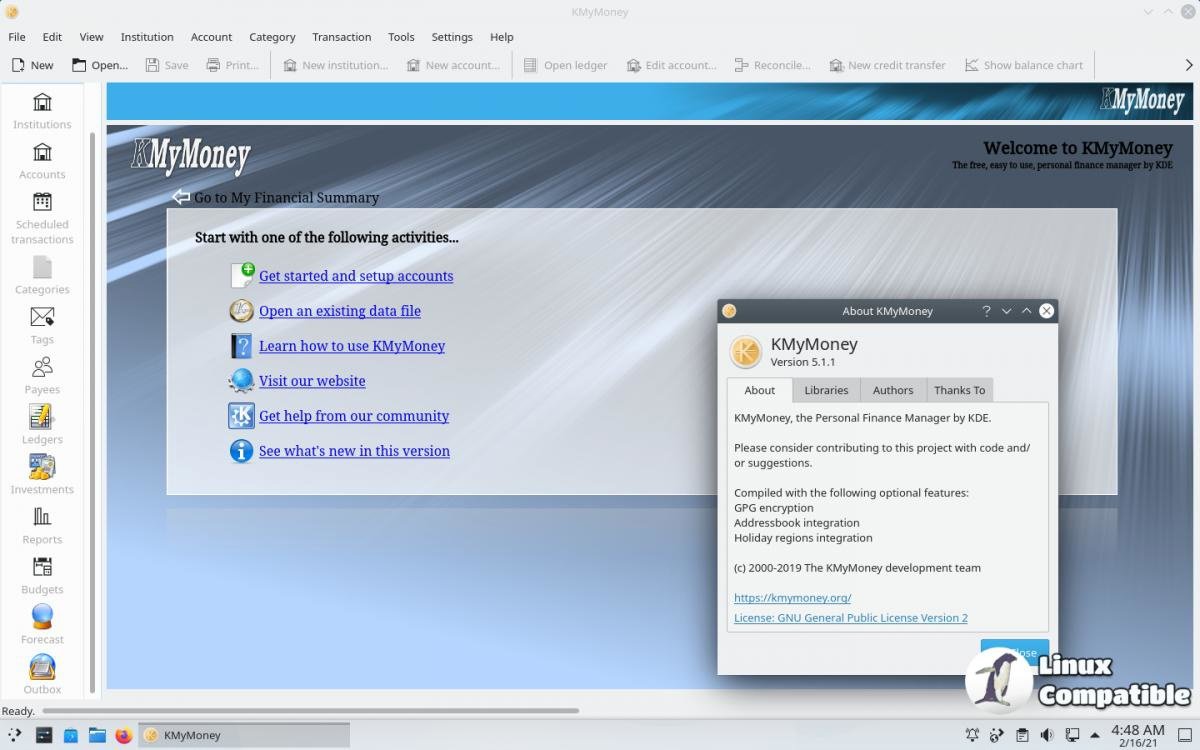Click the Get started and setup accounts link
Screen dimensions: 1200x750
tap(356, 276)
